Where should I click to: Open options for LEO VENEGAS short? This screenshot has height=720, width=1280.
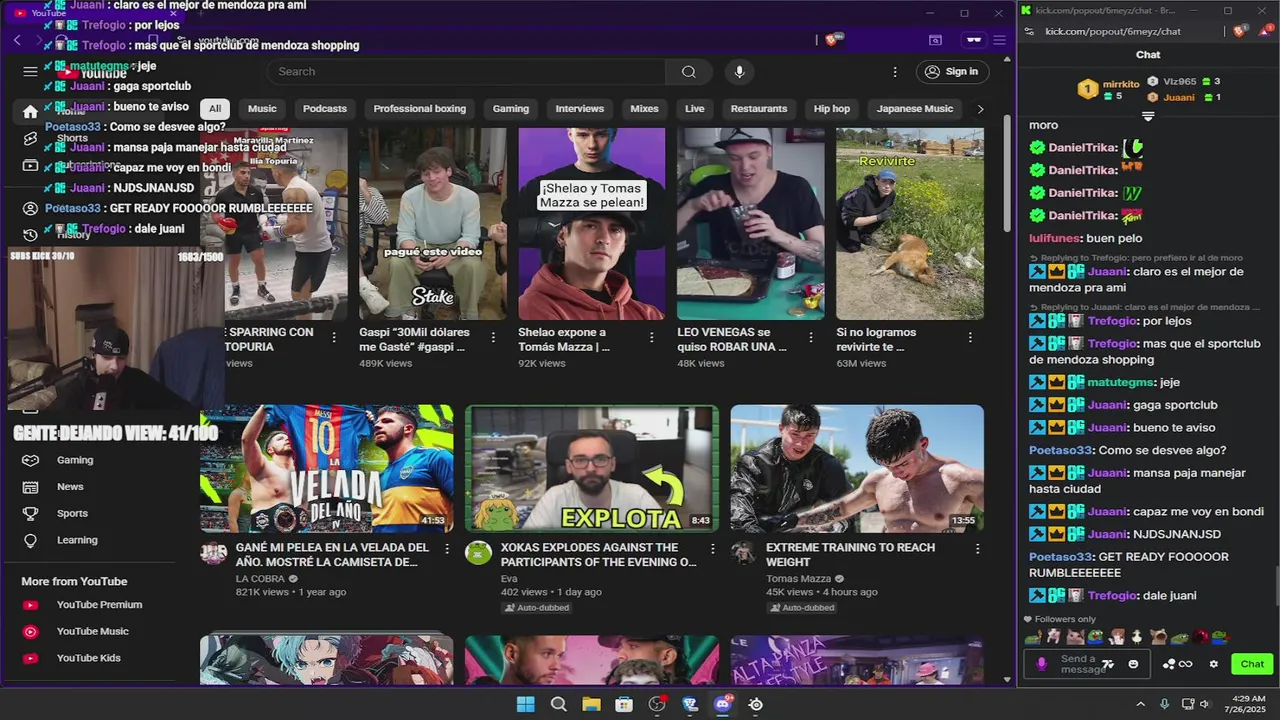pyautogui.click(x=811, y=338)
